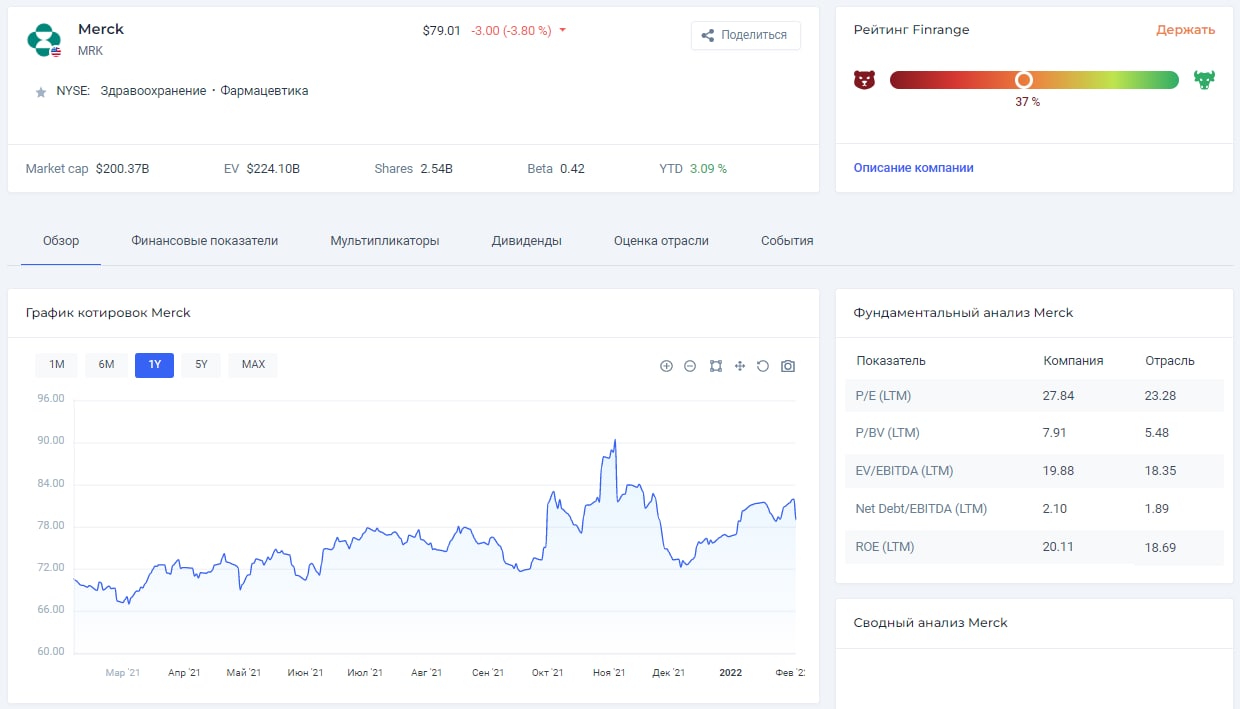Go to the Мультипликаторы tab
1240x709 pixels.
click(385, 241)
